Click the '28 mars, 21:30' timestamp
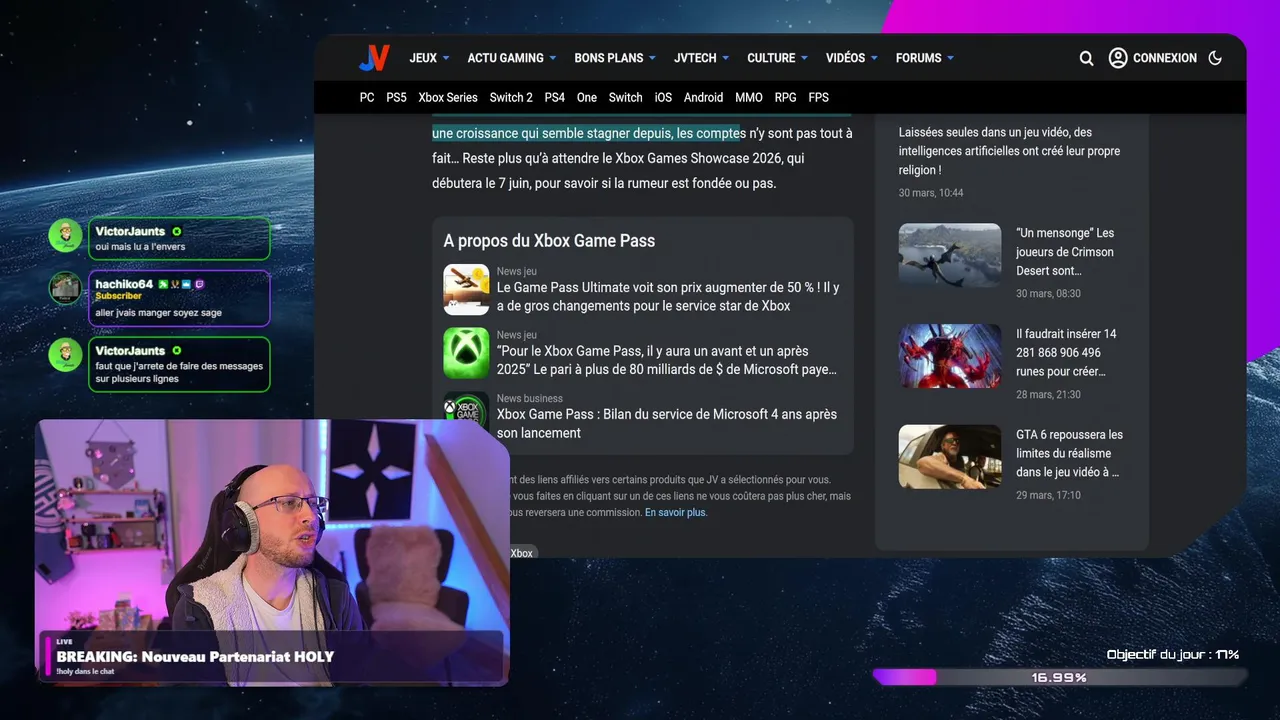 click(x=1048, y=394)
